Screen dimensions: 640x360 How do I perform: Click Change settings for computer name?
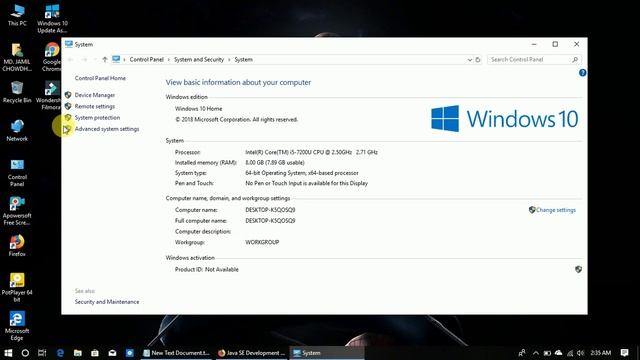point(556,210)
